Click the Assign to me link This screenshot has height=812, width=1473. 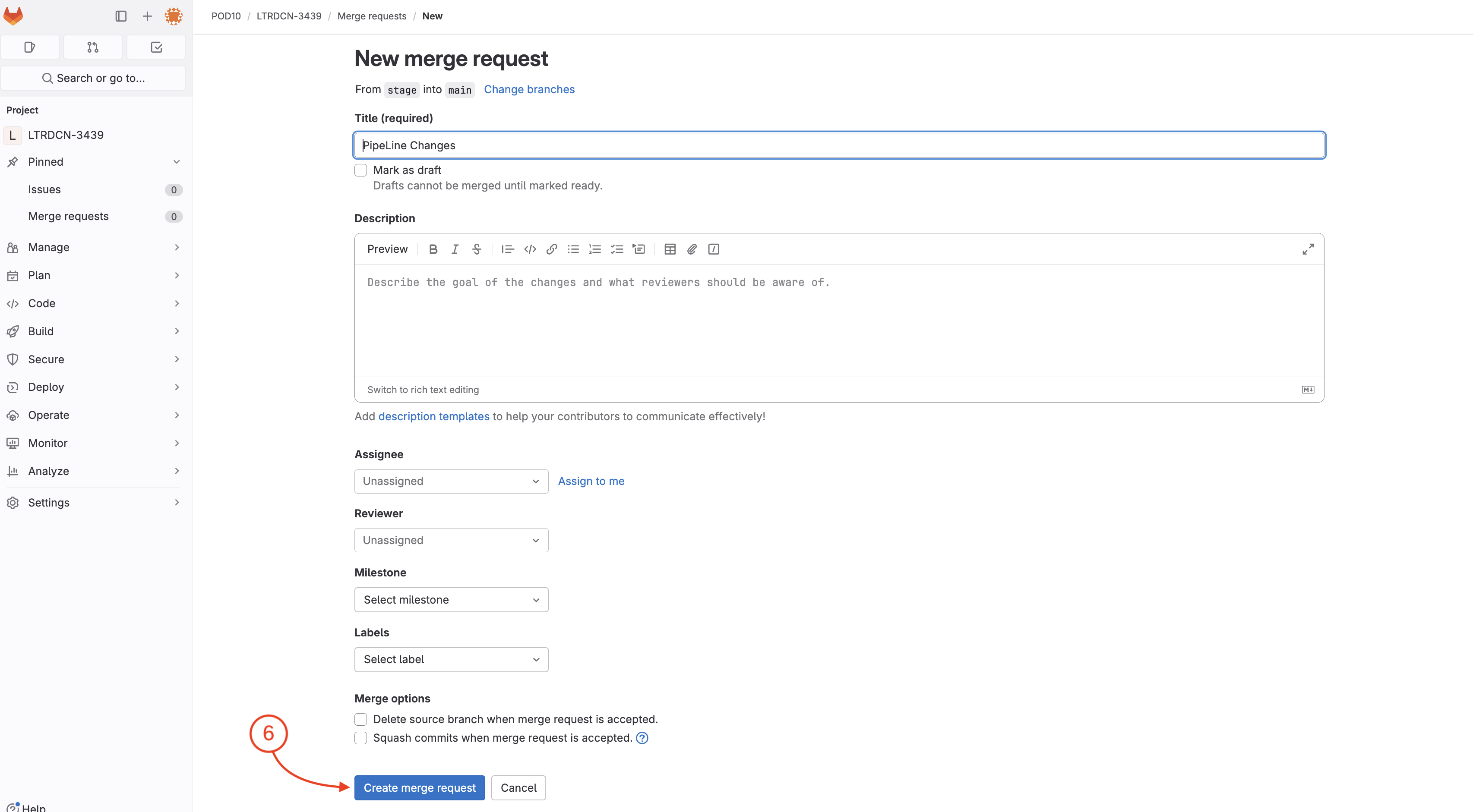pyautogui.click(x=591, y=481)
